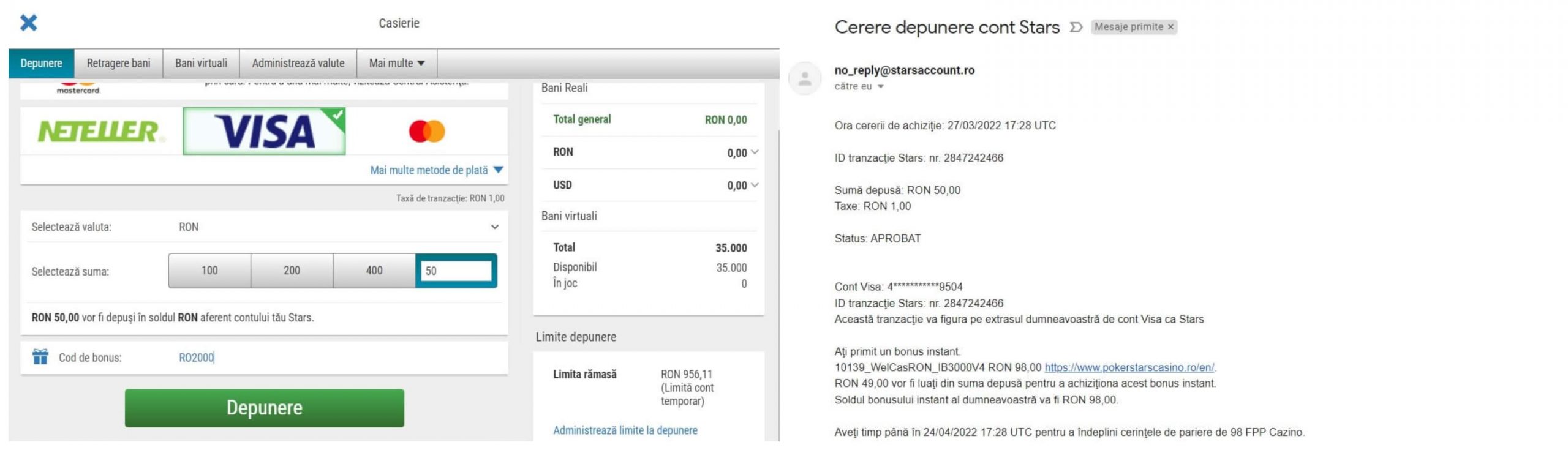Click the Taxă de tranzacție: RON 1,00 text
The height and width of the screenshot is (450, 1568).
point(450,198)
